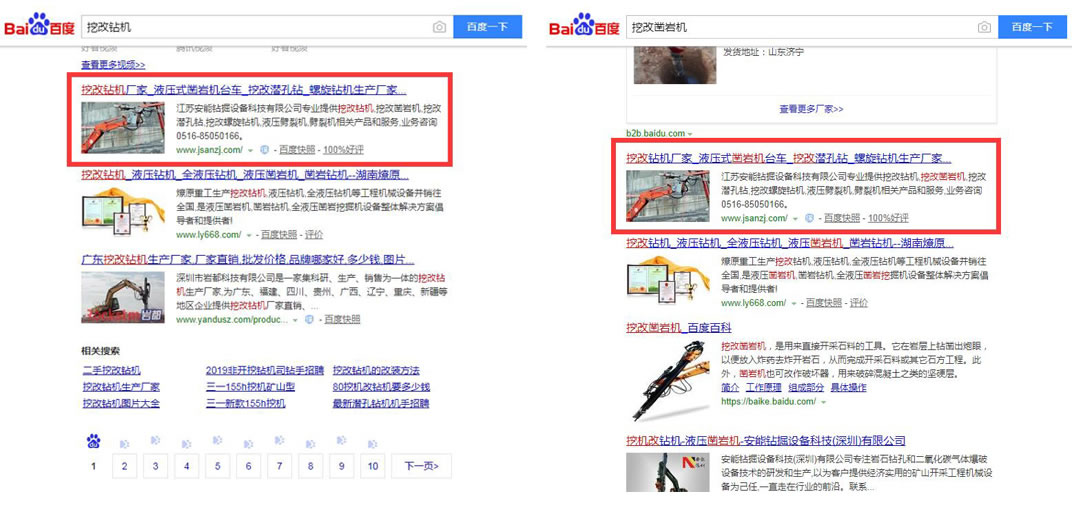Open the 工作原理 link under 百度百科 result
The width and height of the screenshot is (1090, 517).
tap(764, 388)
